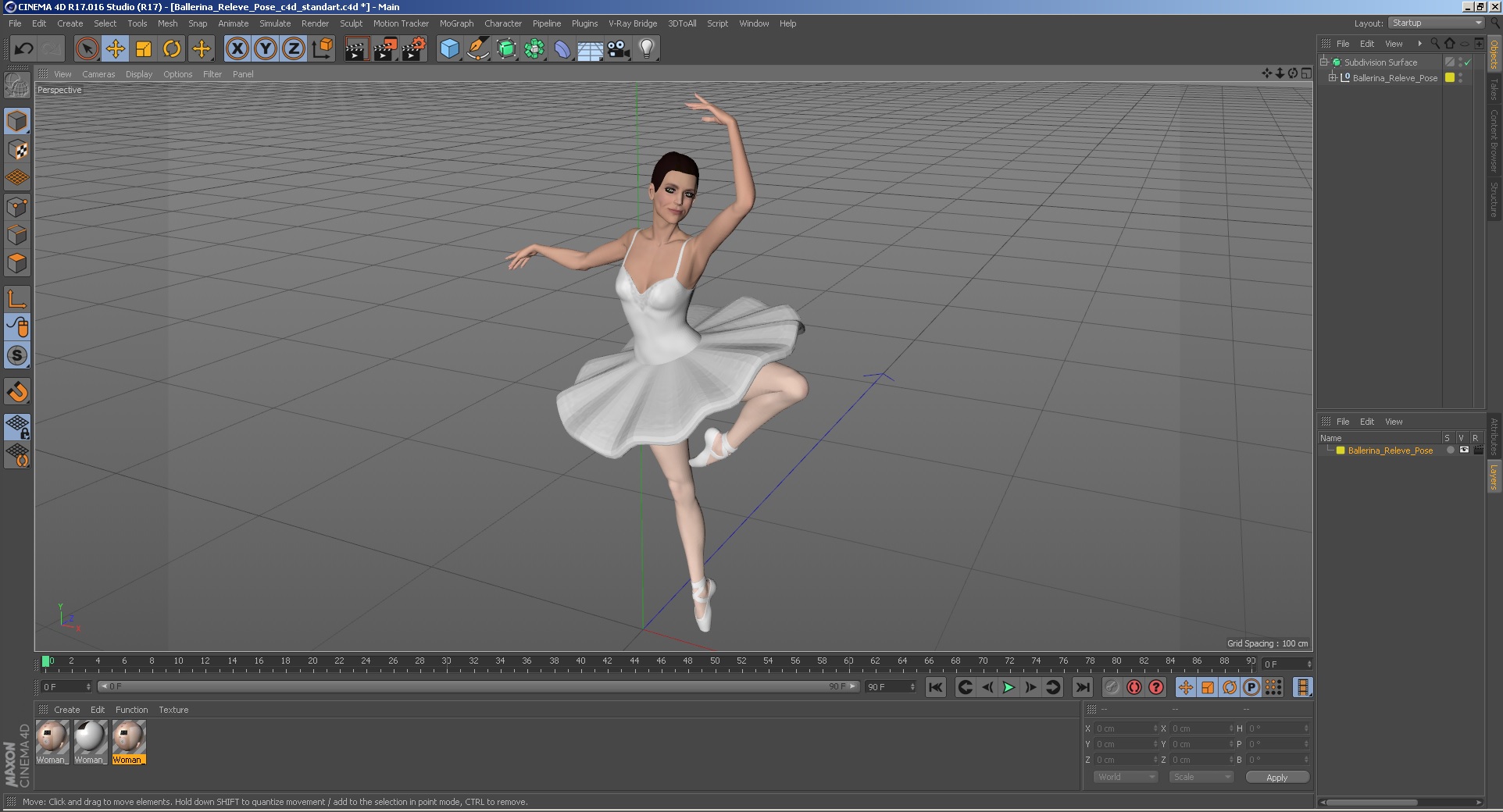
Task: Toggle parameter keyframe recording
Action: 1251,687
